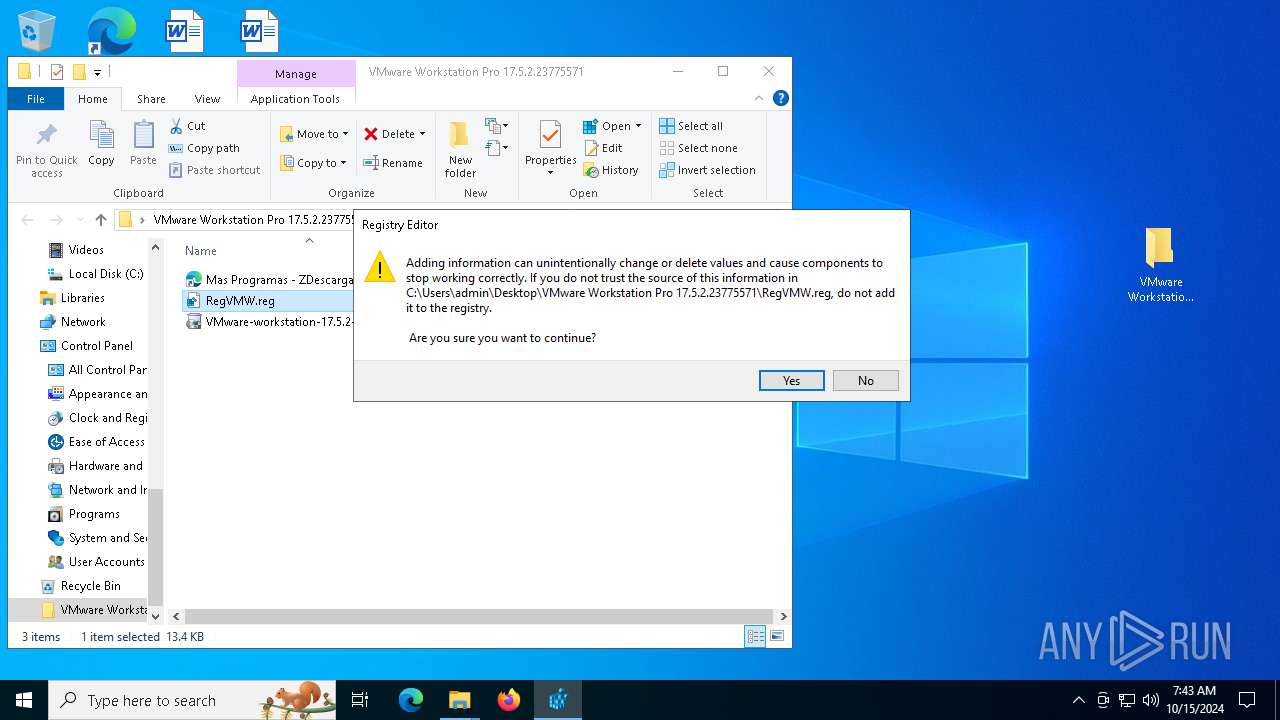Go up one folder level
1280x720 pixels.
(x=101, y=220)
